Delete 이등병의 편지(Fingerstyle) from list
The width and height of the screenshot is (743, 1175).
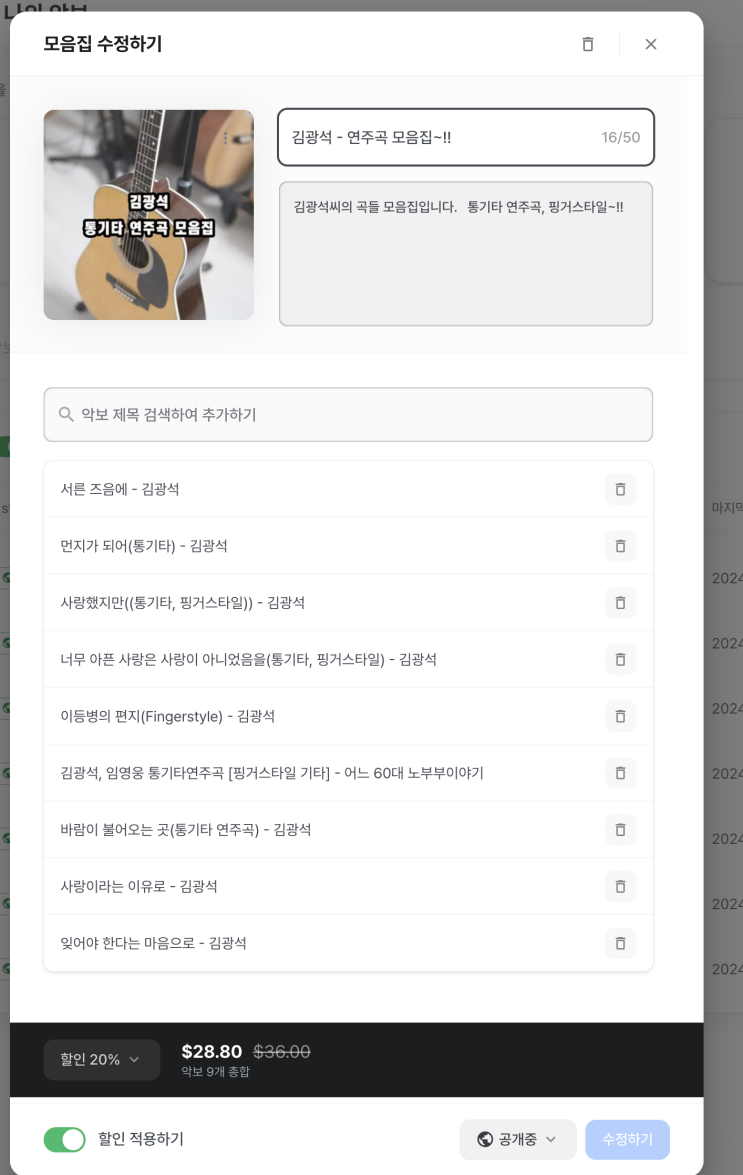click(620, 716)
